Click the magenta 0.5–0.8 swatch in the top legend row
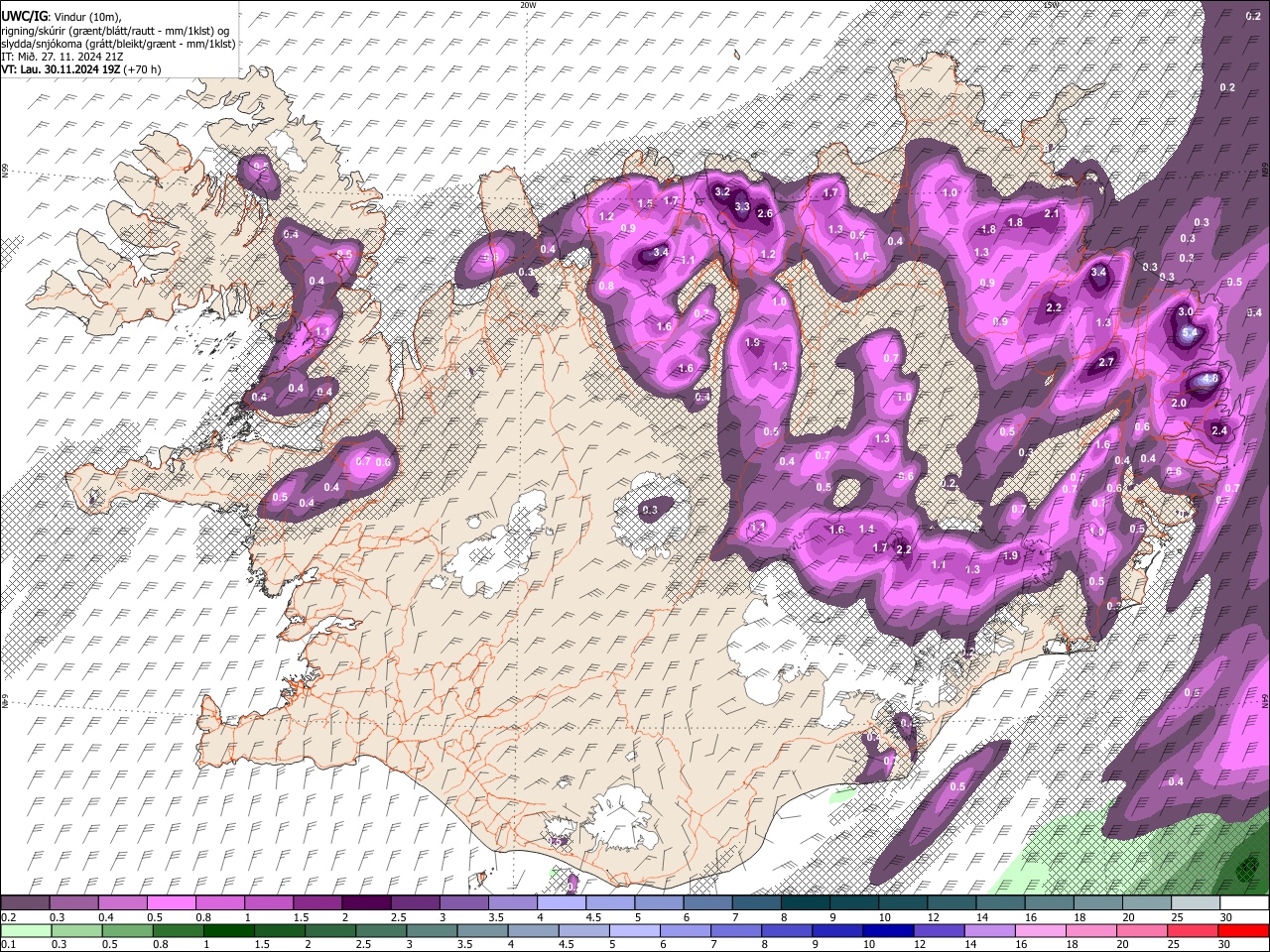This screenshot has height=952, width=1270. pyautogui.click(x=173, y=903)
